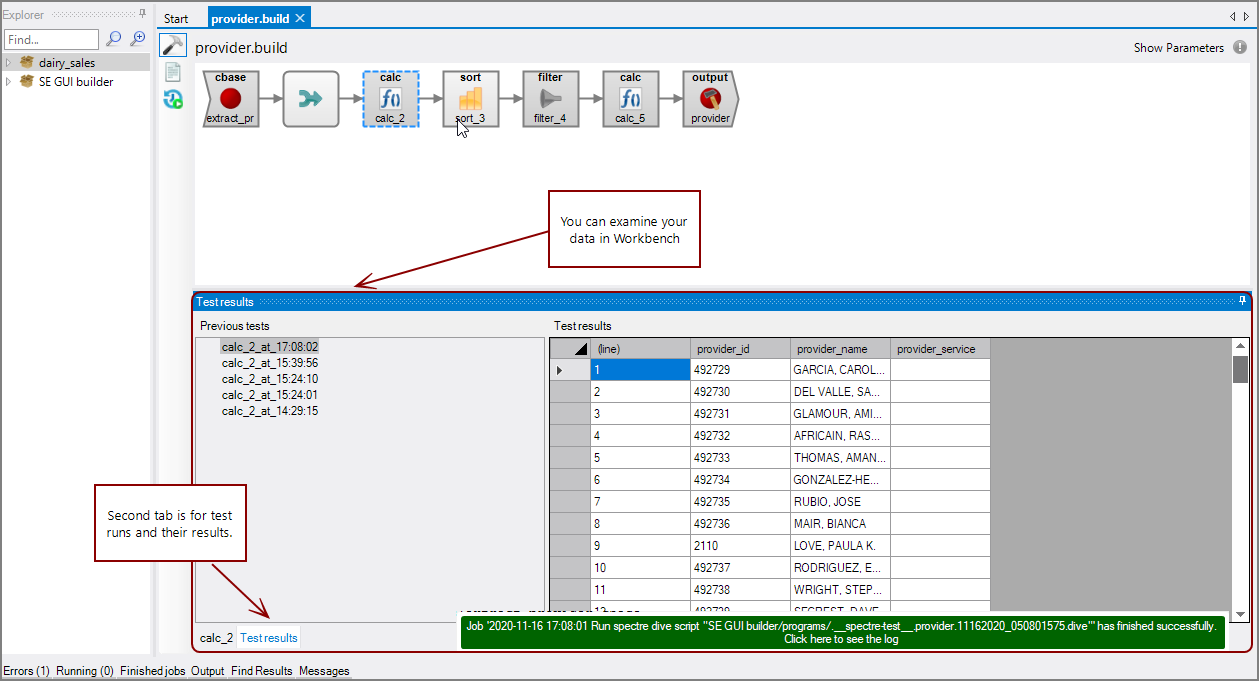1259x681 pixels.
Task: Select the MAIR, BIANCA cell
Action: pyautogui.click(x=840, y=523)
